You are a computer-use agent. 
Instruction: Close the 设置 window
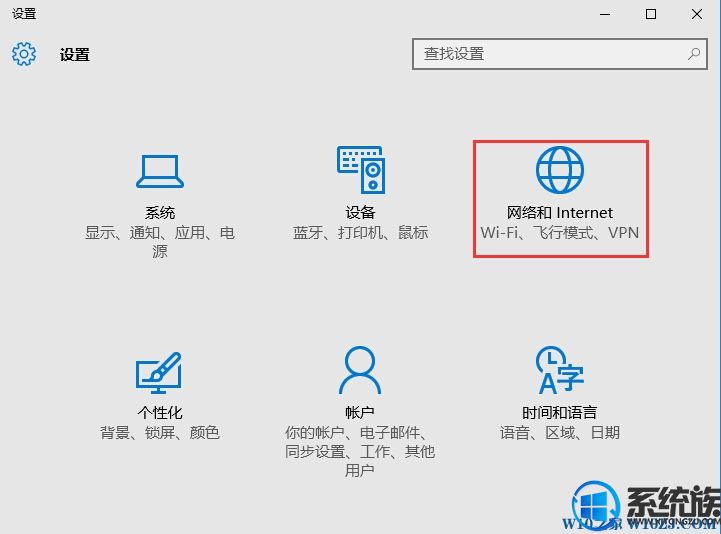tap(697, 14)
